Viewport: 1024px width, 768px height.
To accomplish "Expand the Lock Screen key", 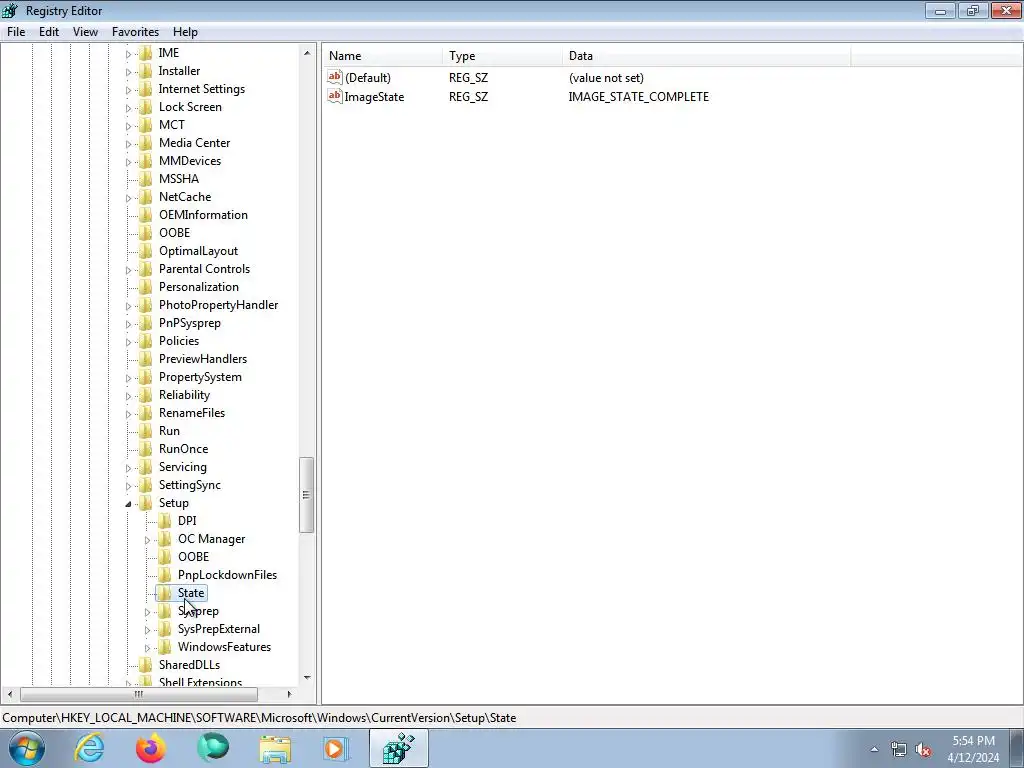I will click(128, 108).
